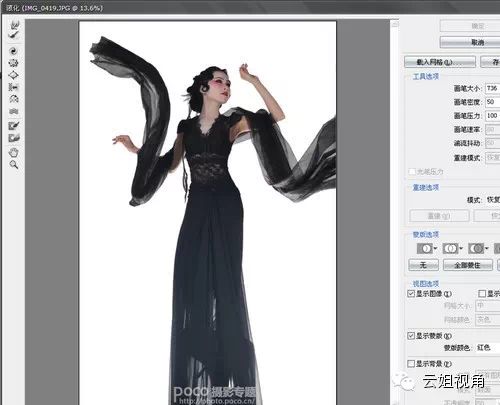Click the 载入网格 (Load Mesh) button
The width and height of the screenshot is (500, 405).
440,62
